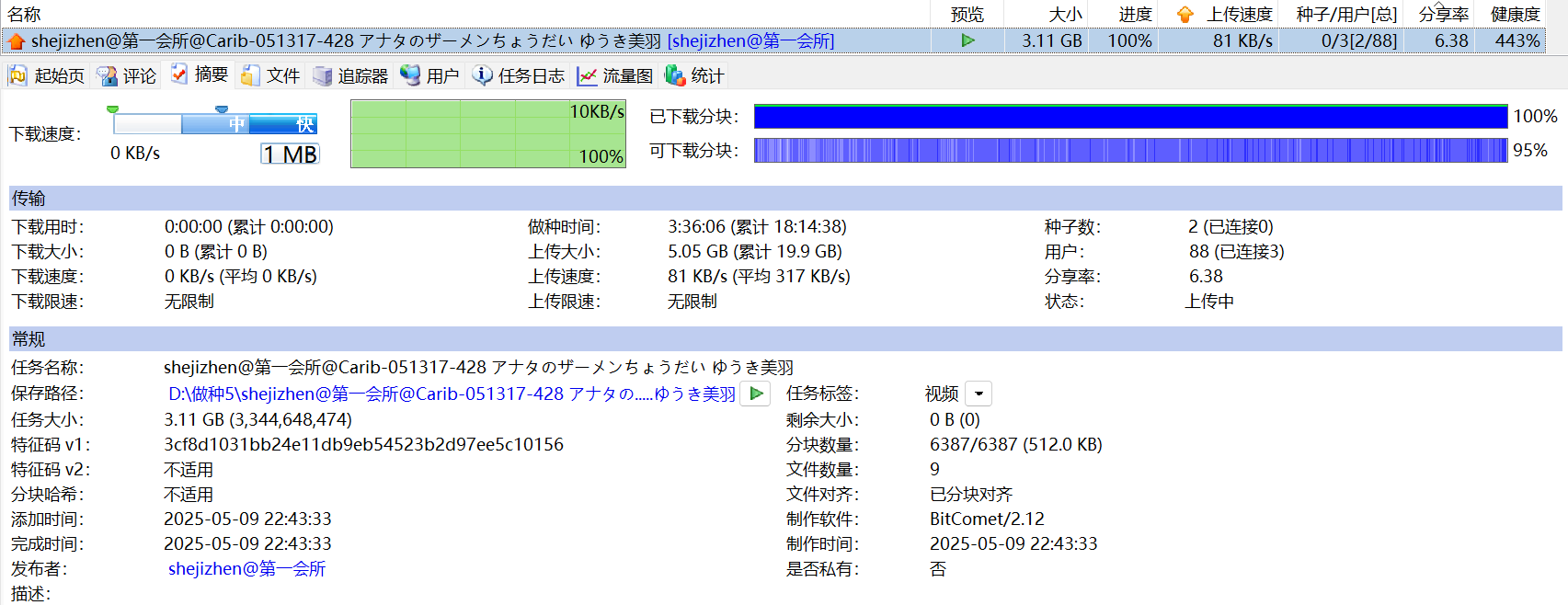Click the 做种时间 value 3:36:06
The image size is (1568, 605).
(757, 226)
